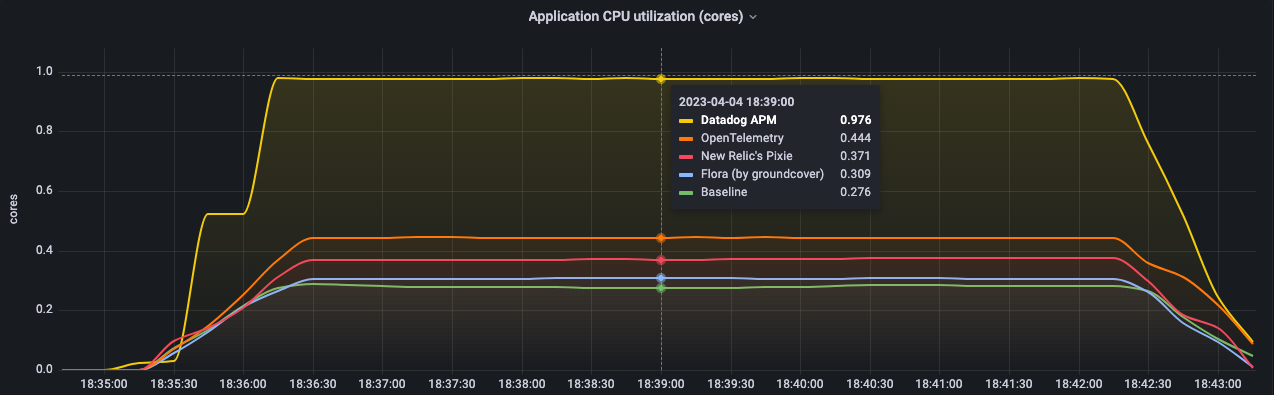Image resolution: width=1274 pixels, height=395 pixels.
Task: Click 'Flora (by groundcover)' label in tooltip
Action: tap(762, 174)
